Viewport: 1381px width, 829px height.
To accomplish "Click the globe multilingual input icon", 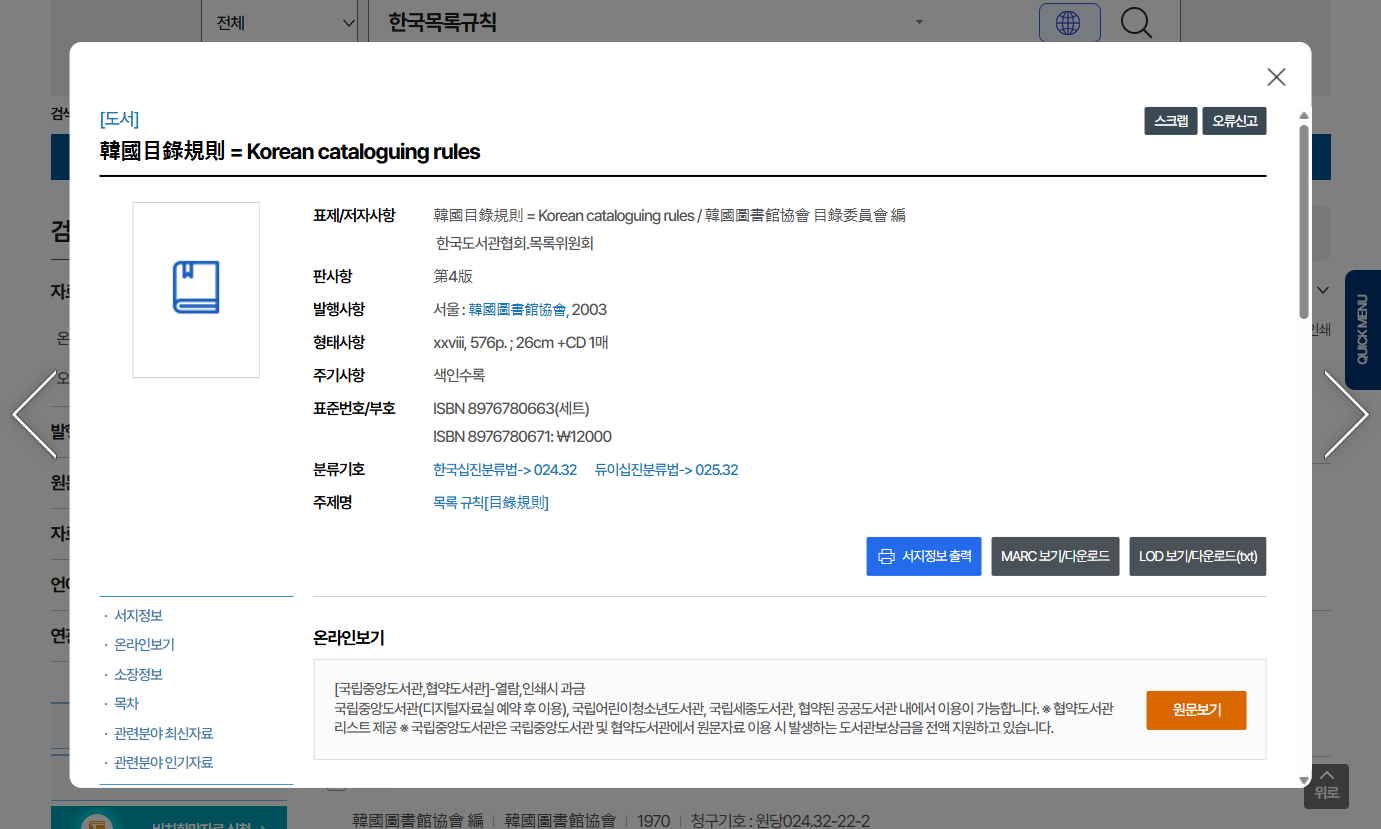I will coord(1069,22).
